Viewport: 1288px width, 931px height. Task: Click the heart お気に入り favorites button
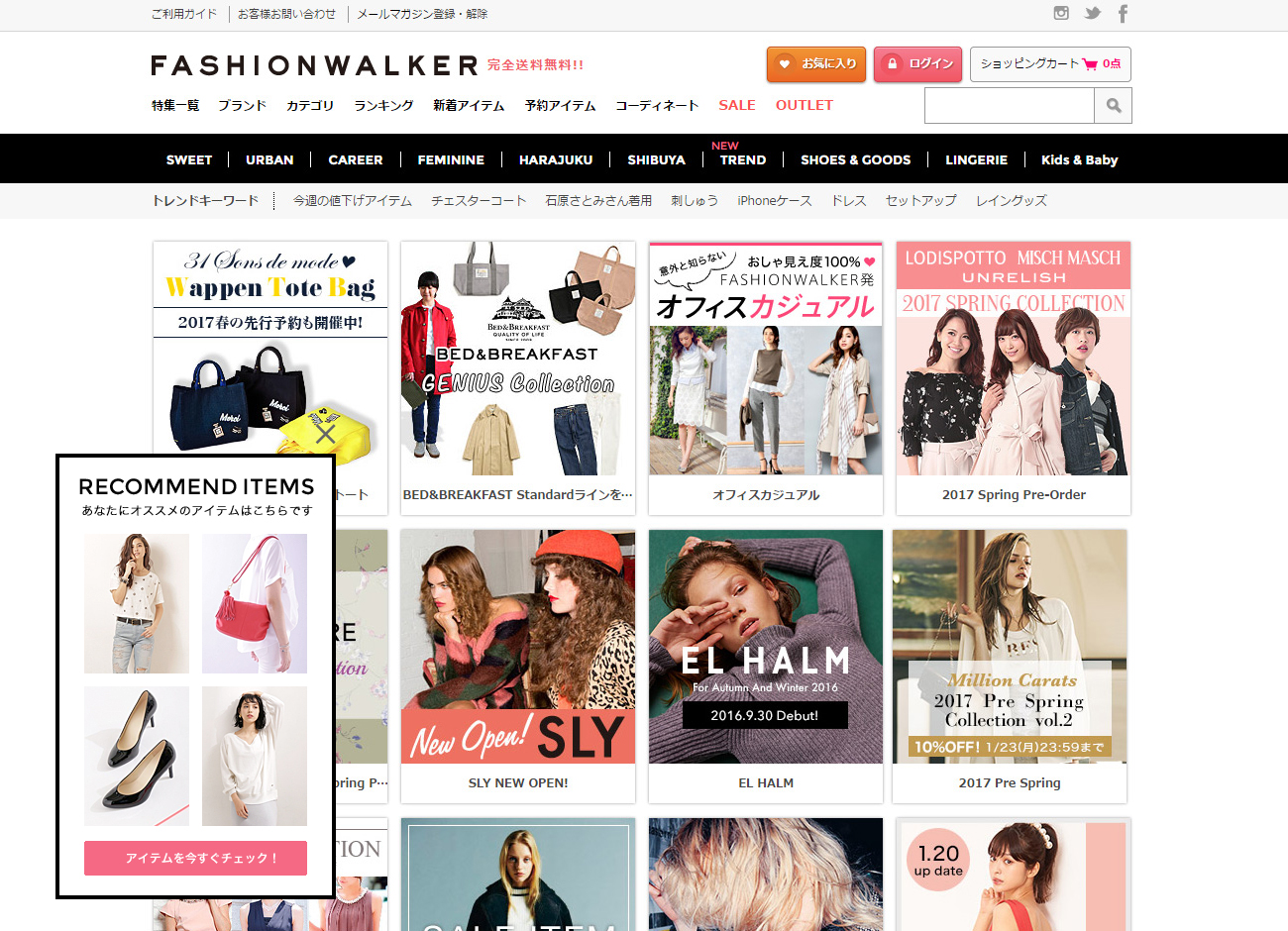(816, 64)
